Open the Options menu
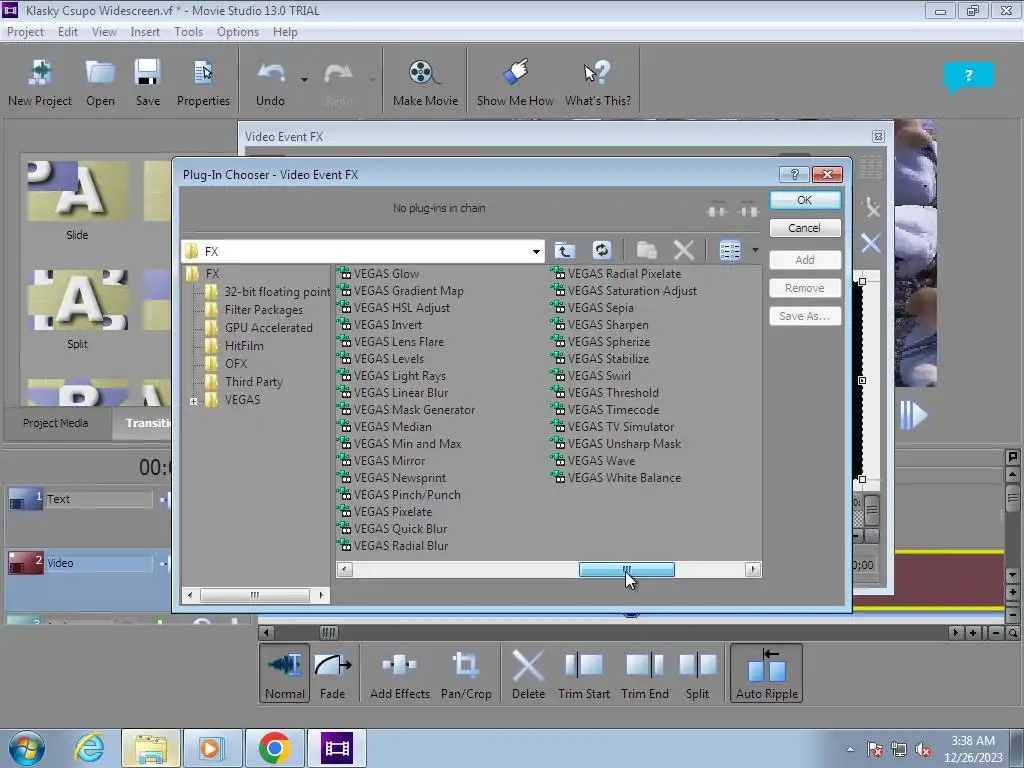This screenshot has width=1024, height=768. [238, 31]
